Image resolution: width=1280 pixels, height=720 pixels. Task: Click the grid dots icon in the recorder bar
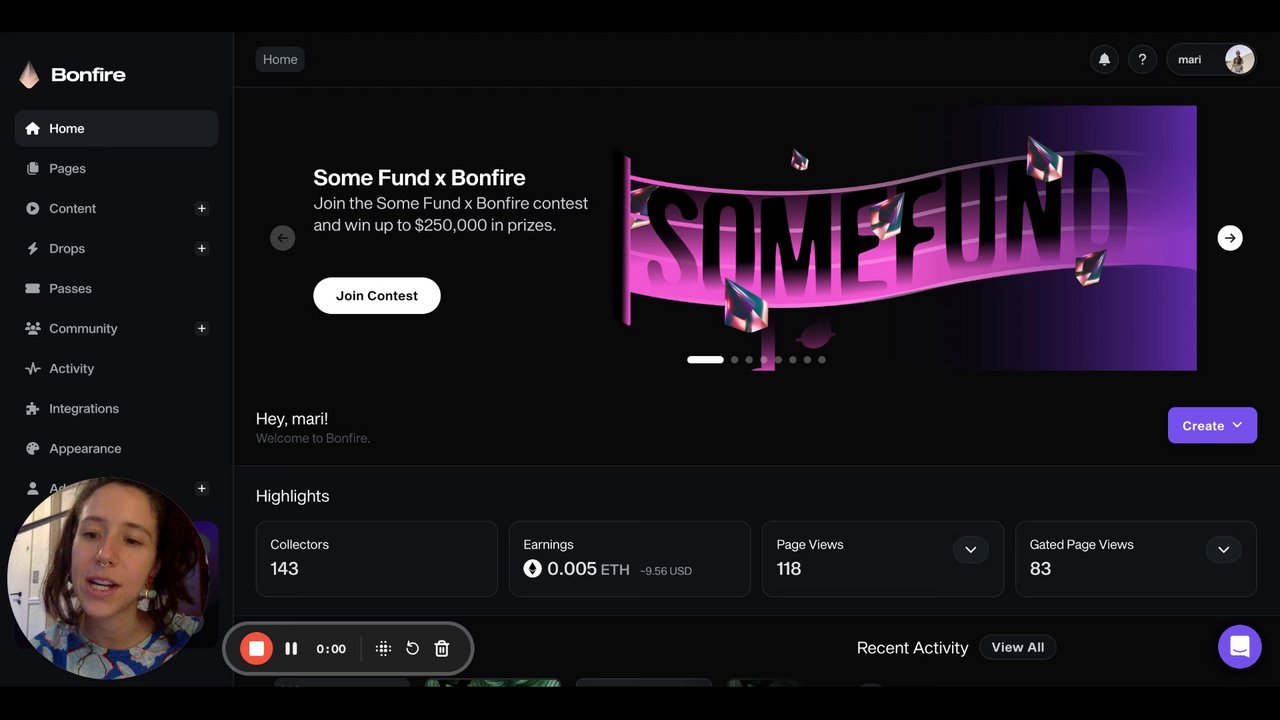[x=383, y=648]
